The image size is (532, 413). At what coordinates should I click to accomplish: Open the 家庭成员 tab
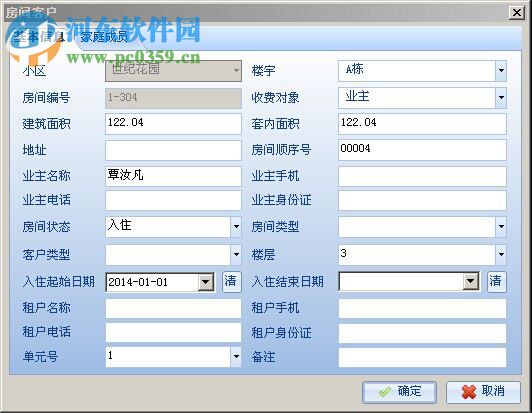coord(103,37)
